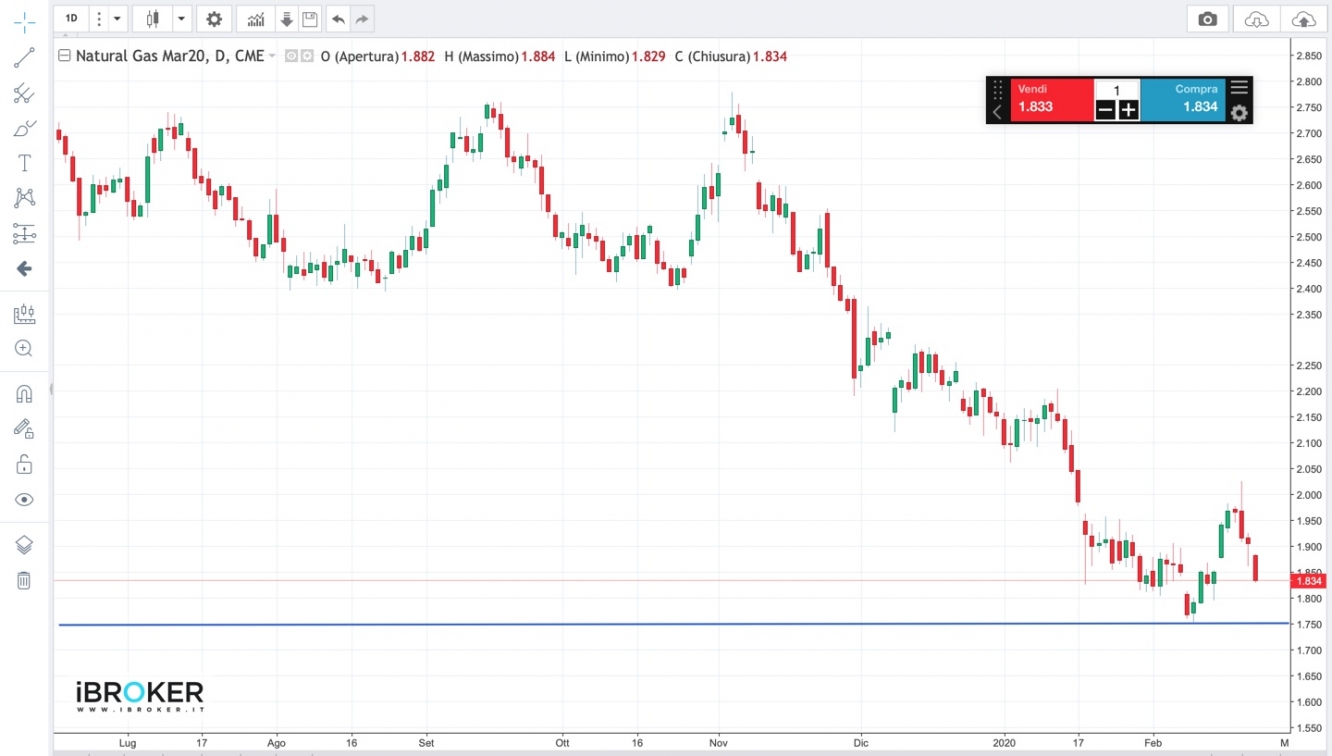Screen dimensions: 1332x756
Task: Open the indicators icon
Action: (x=256, y=18)
